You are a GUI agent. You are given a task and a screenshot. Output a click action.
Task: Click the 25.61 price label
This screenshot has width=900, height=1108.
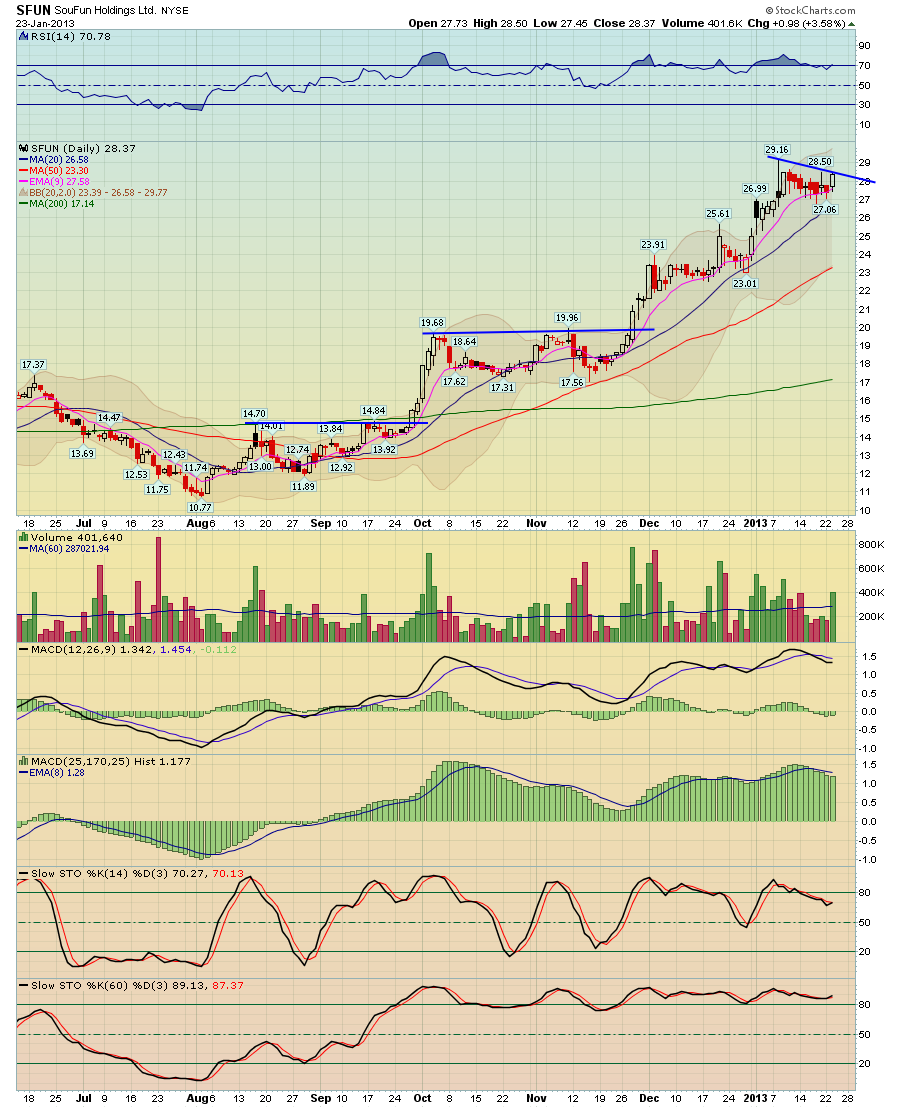point(718,213)
